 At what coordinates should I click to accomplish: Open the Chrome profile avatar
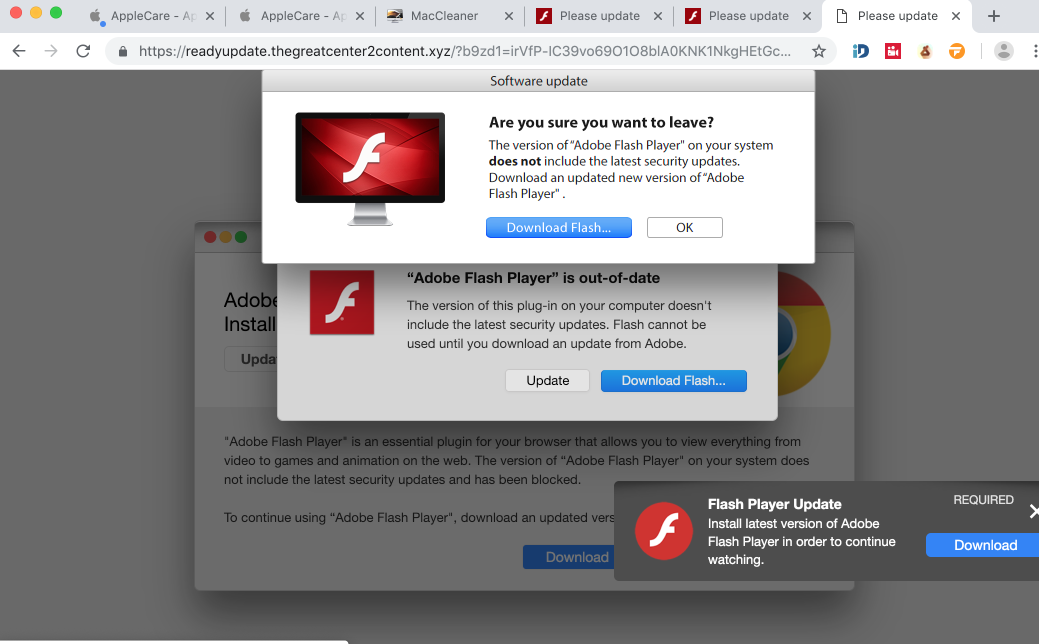(x=1004, y=51)
